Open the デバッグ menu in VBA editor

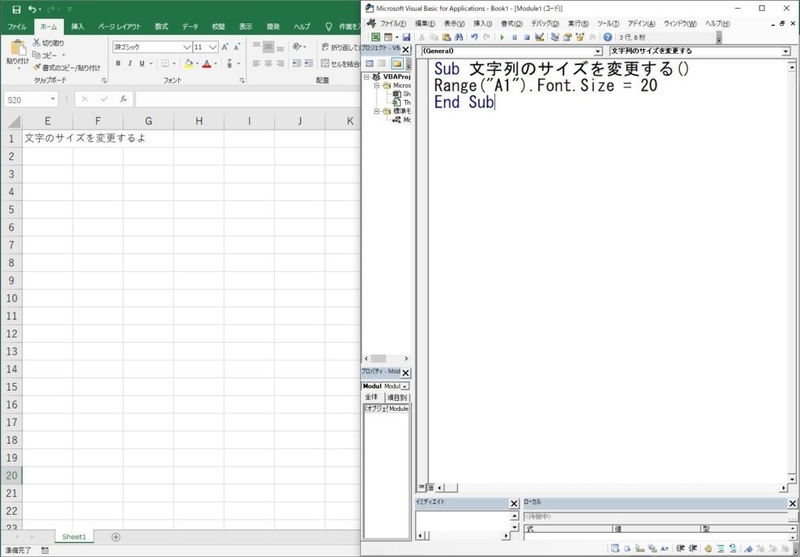[545, 24]
